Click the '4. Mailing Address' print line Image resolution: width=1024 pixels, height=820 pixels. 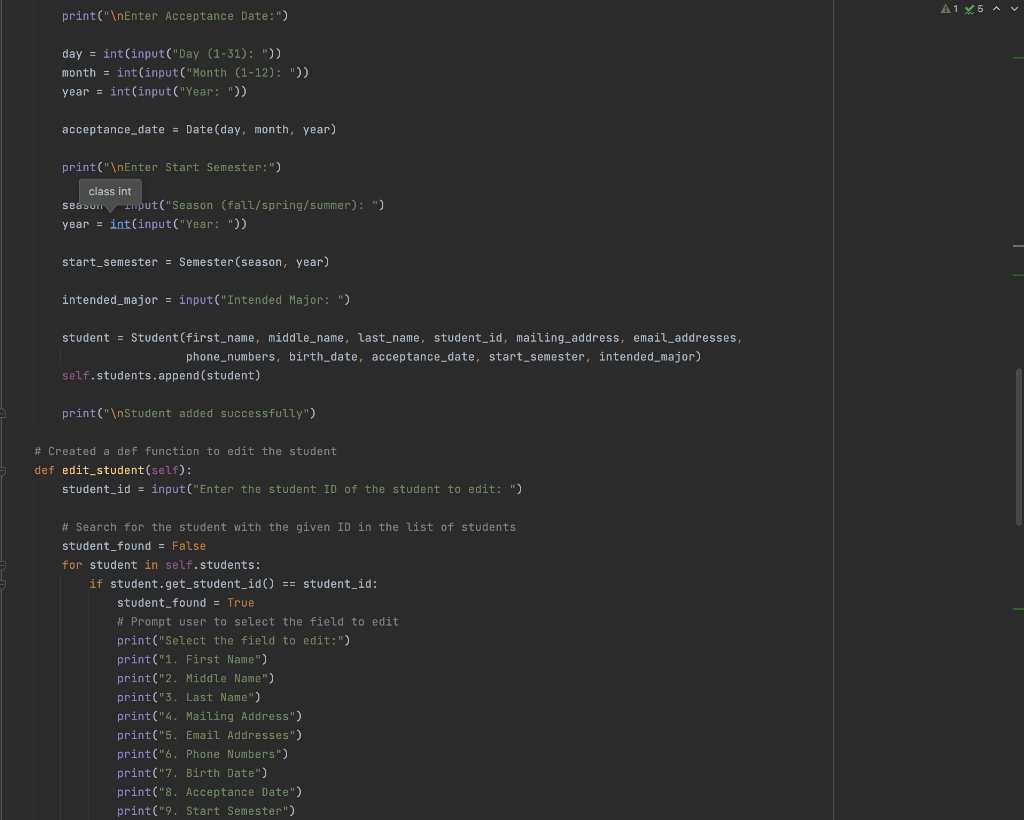[x=210, y=716]
